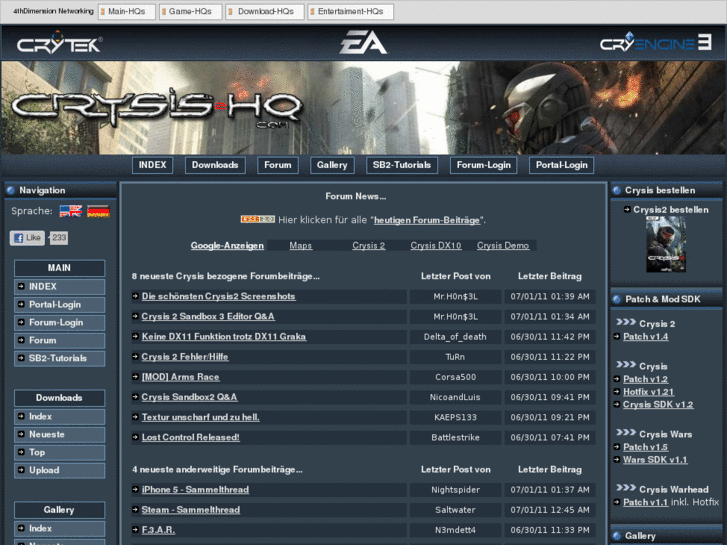Click triple-chevron icon beside Crysis 2 heading
This screenshot has height=545, width=727.
tap(626, 322)
